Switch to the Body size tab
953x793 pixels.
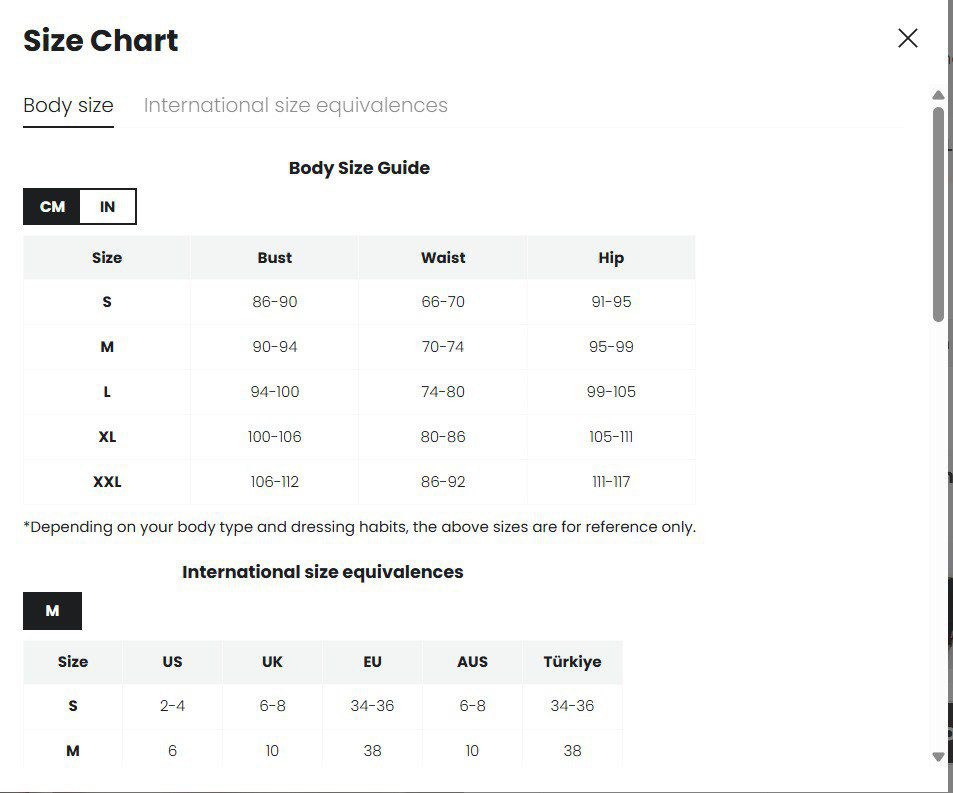click(68, 105)
